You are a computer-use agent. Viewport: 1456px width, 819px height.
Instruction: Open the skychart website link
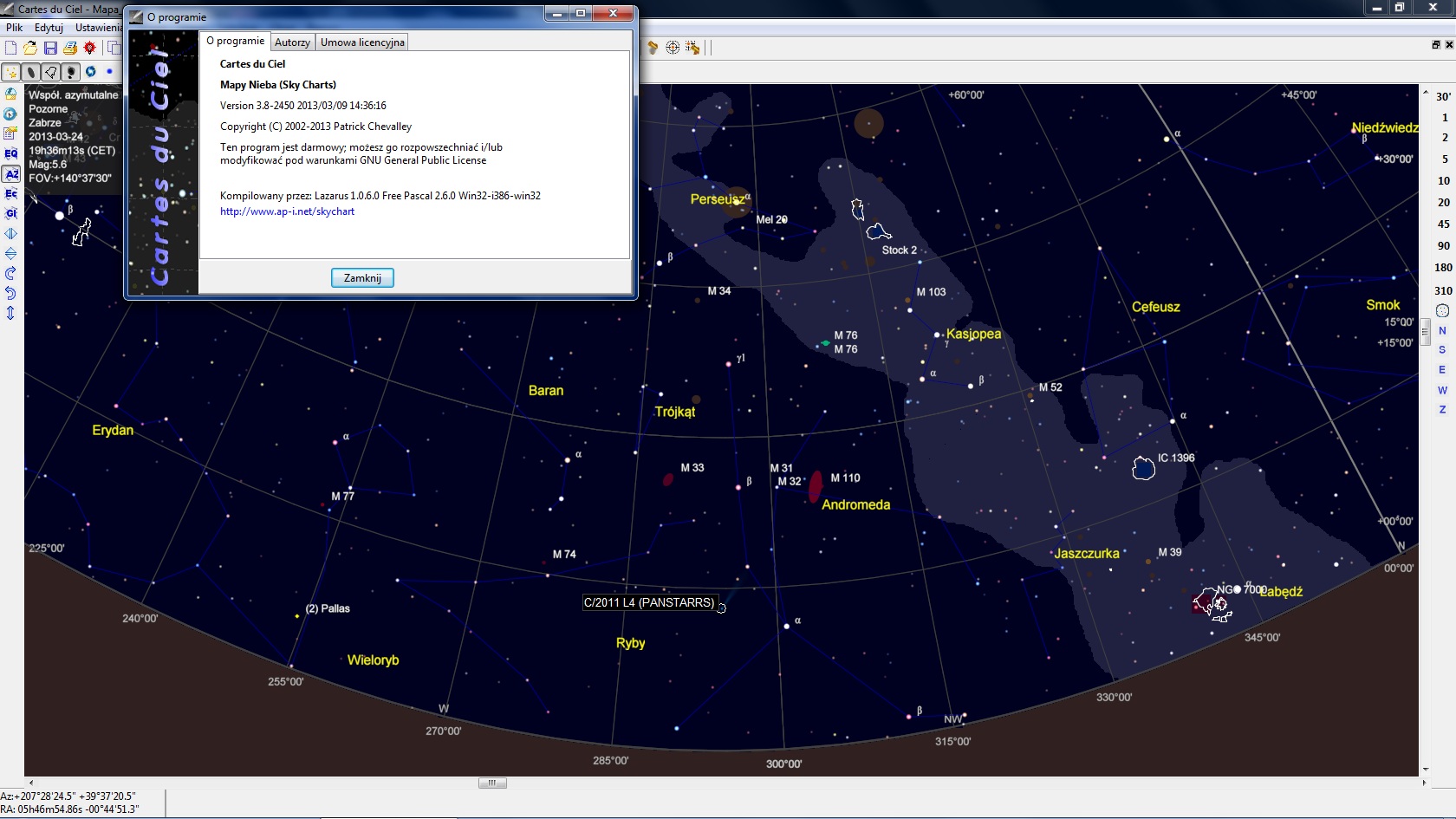coord(287,211)
